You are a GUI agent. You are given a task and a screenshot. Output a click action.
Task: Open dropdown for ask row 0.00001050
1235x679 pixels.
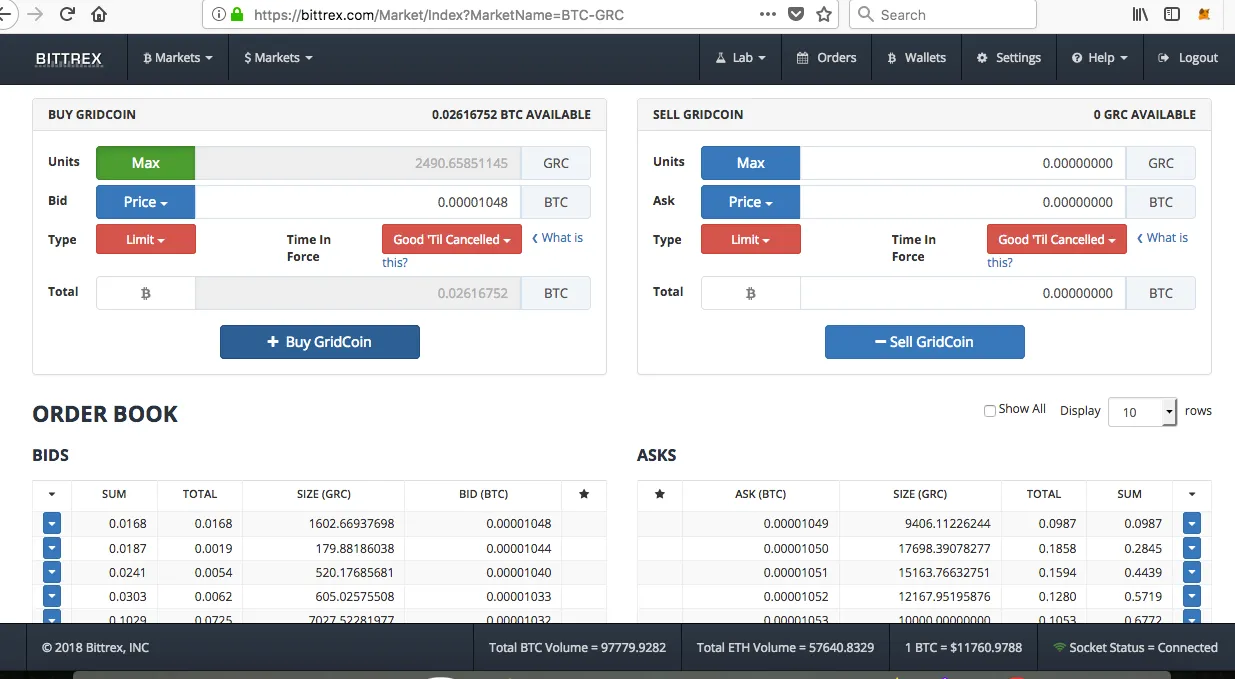click(x=1191, y=548)
